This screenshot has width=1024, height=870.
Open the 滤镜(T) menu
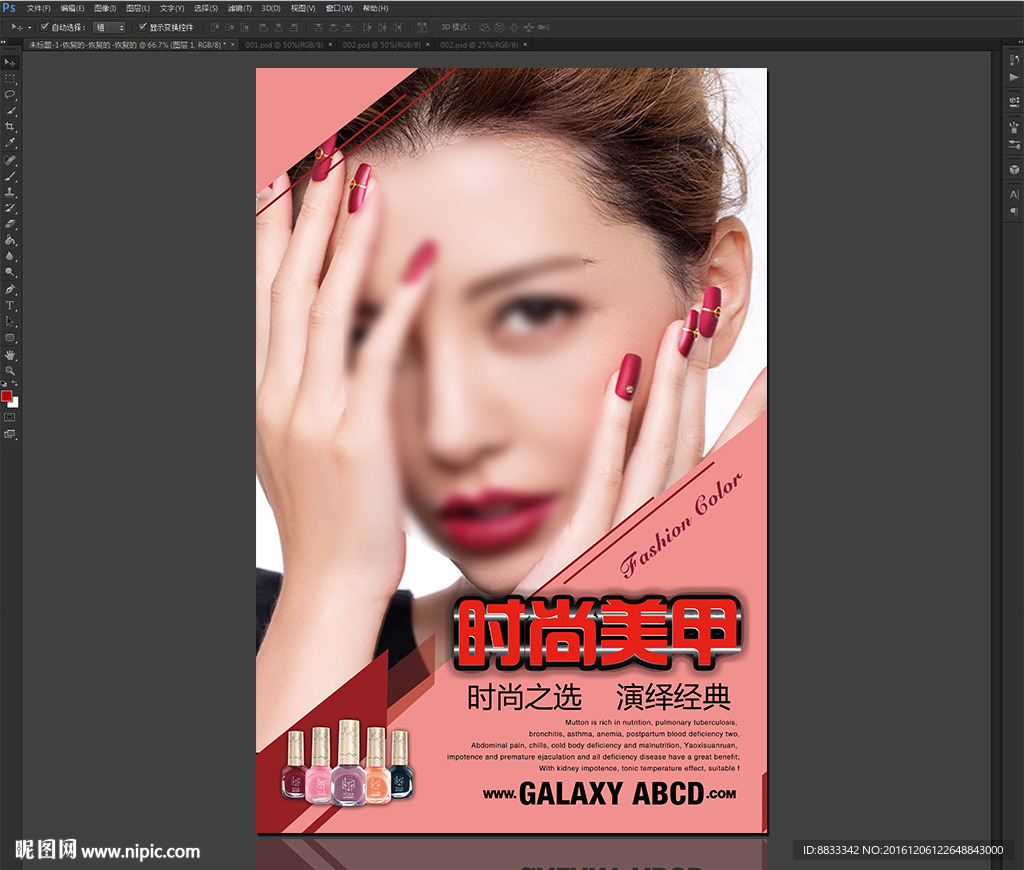[240, 8]
